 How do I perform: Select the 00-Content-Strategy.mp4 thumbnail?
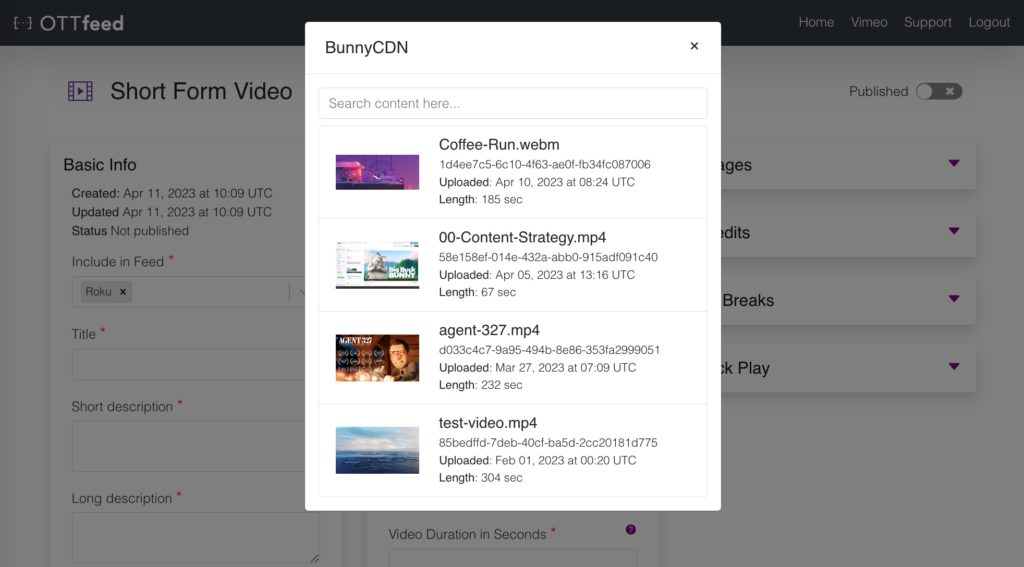(x=377, y=265)
